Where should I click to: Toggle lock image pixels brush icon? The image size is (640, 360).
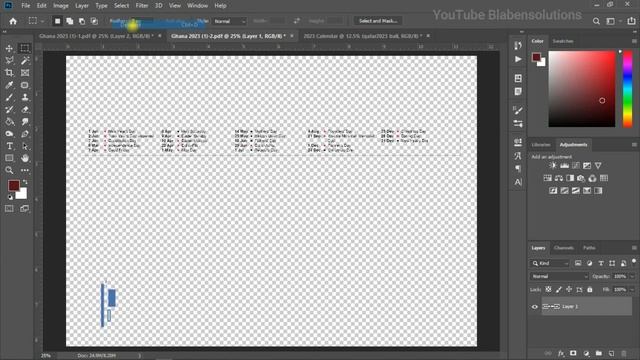(x=559, y=289)
